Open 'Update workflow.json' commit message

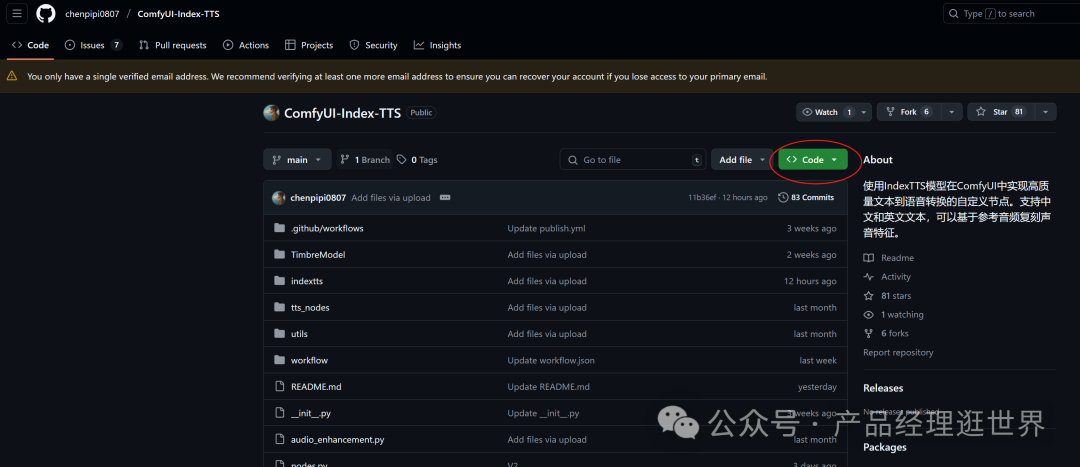[551, 360]
